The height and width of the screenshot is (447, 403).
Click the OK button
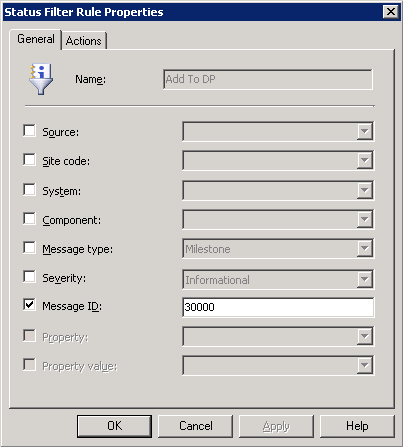pyautogui.click(x=114, y=426)
